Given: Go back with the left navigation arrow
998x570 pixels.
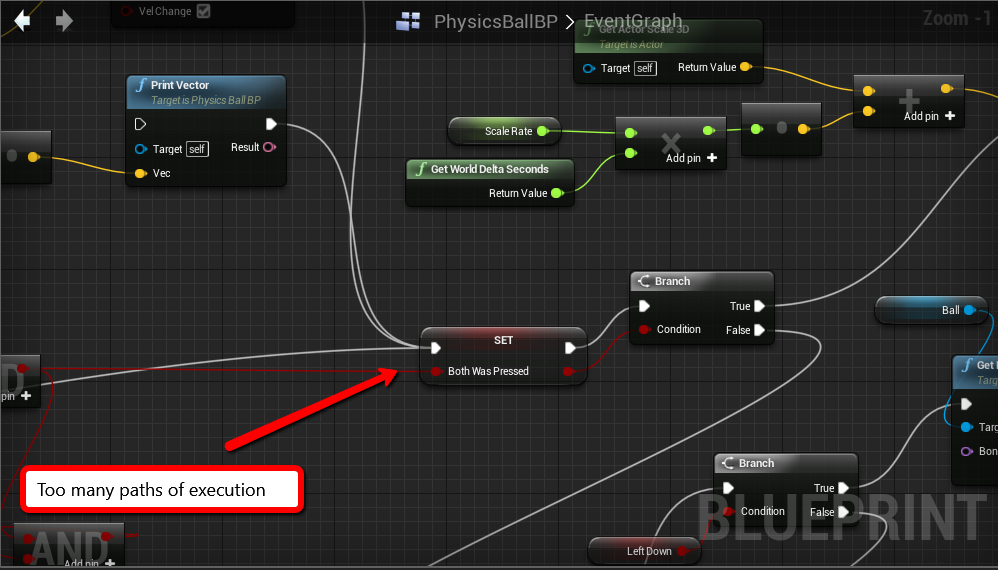Looking at the screenshot, I should [22, 20].
